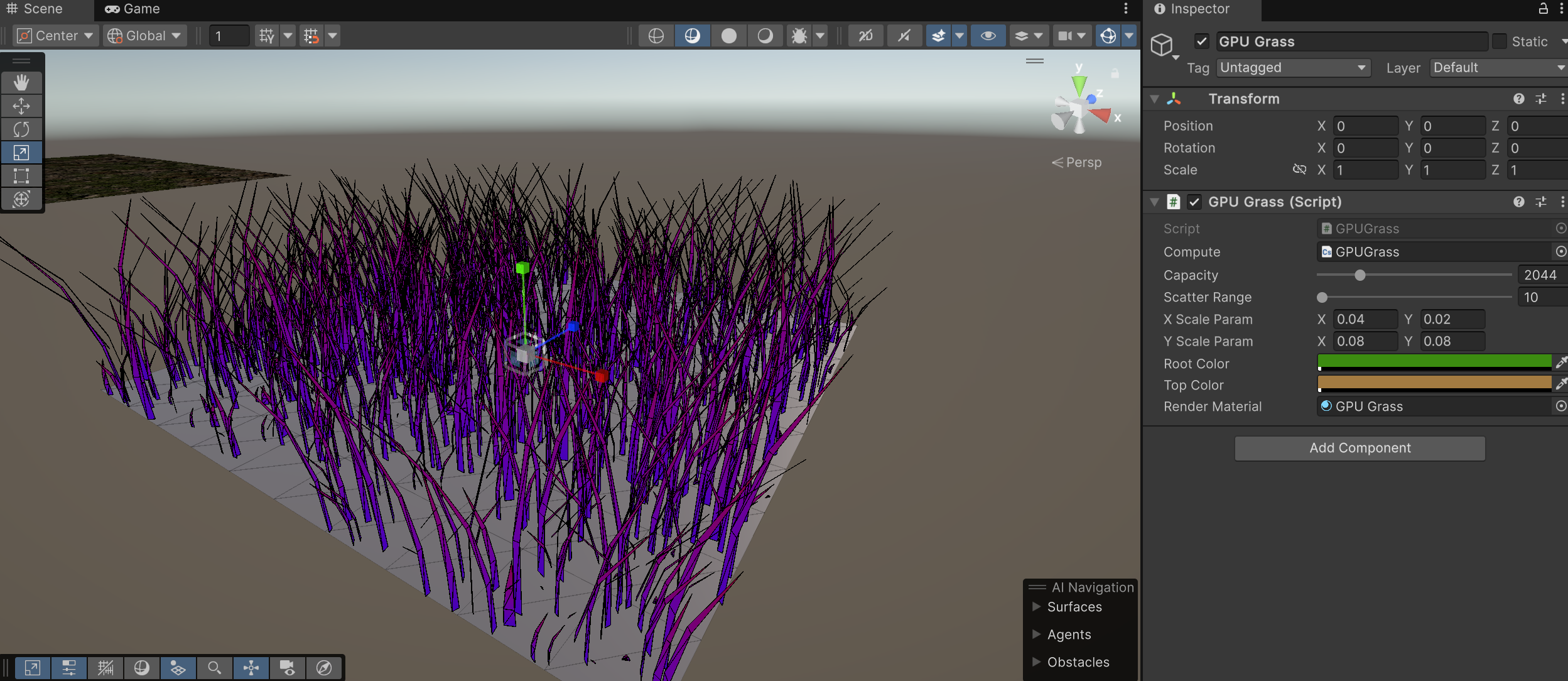This screenshot has width=1568, height=681.
Task: Open the Center pivot mode dropdown
Action: coord(55,36)
